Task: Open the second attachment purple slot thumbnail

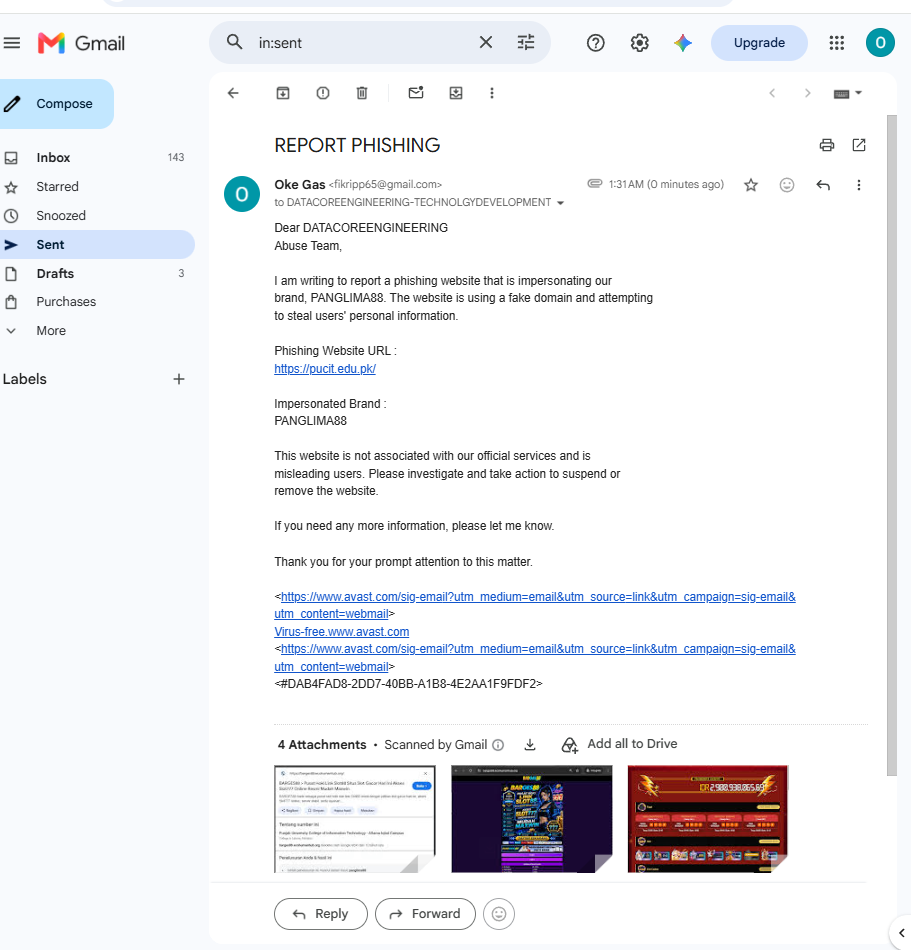Action: (531, 819)
